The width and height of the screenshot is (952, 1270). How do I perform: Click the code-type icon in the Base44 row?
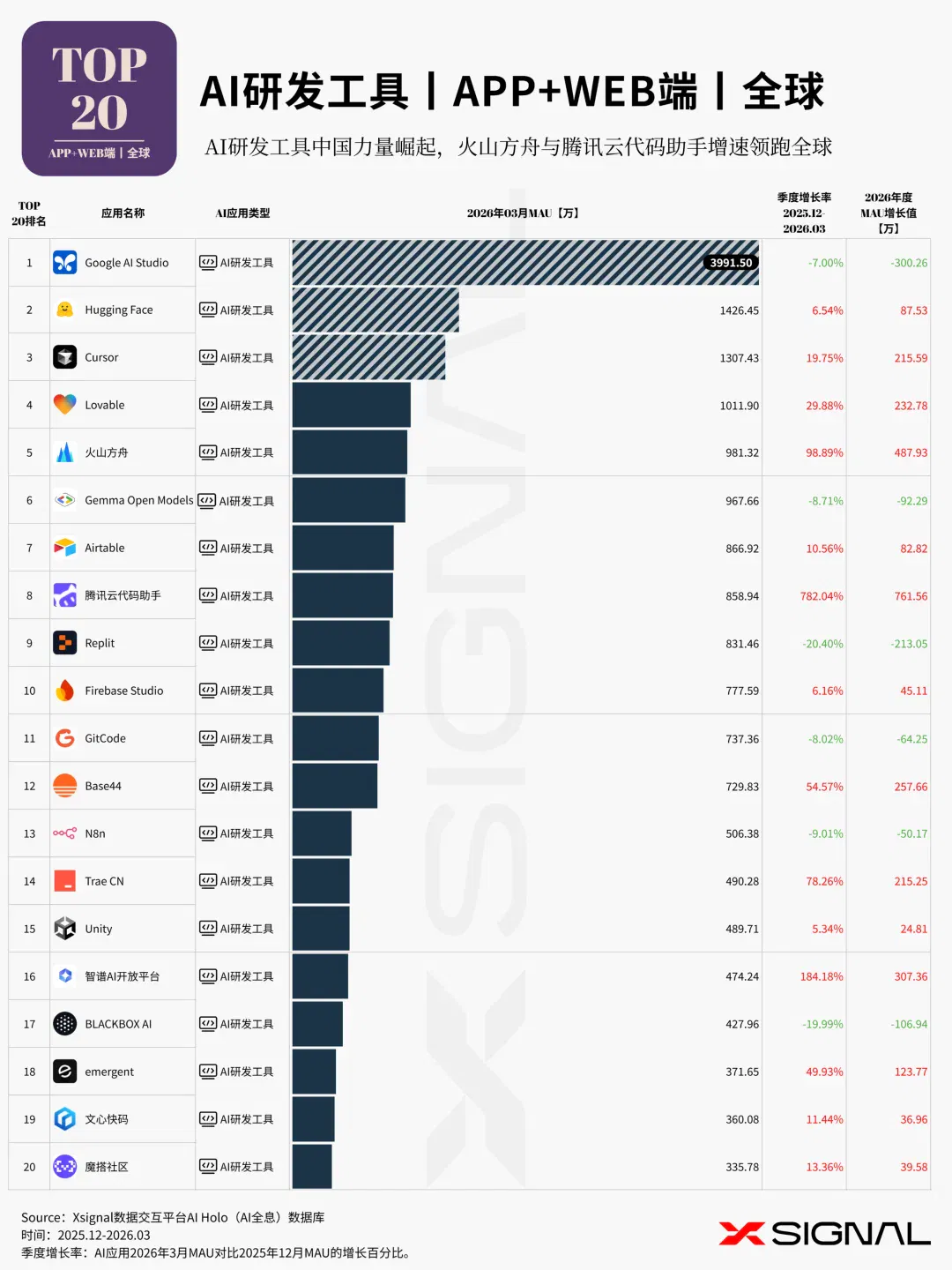pyautogui.click(x=208, y=786)
